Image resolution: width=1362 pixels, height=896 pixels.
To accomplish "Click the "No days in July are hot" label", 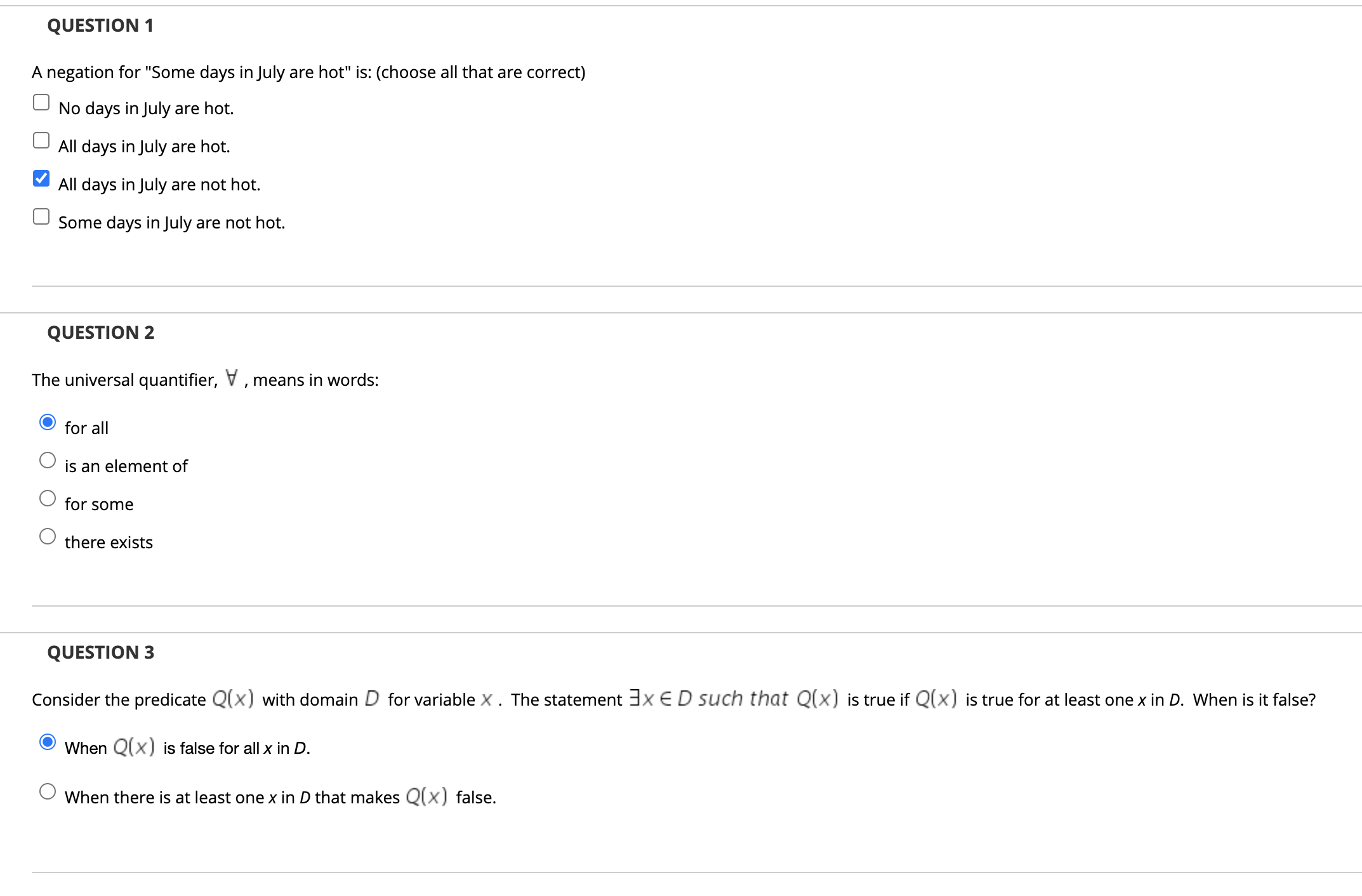I will click(x=145, y=109).
